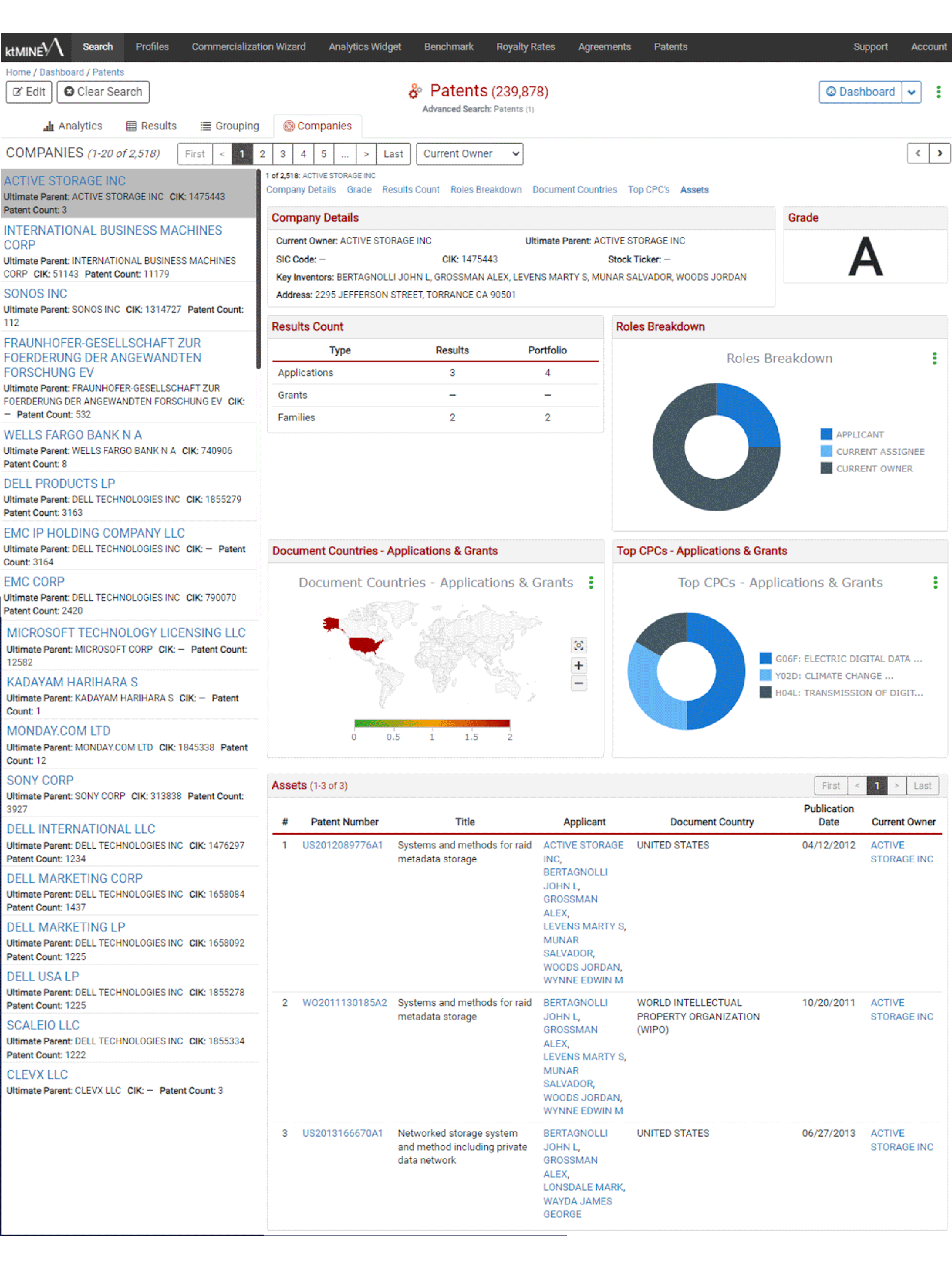Expand the Dashboard dropdown arrow
952x1269 pixels.
pos(911,93)
